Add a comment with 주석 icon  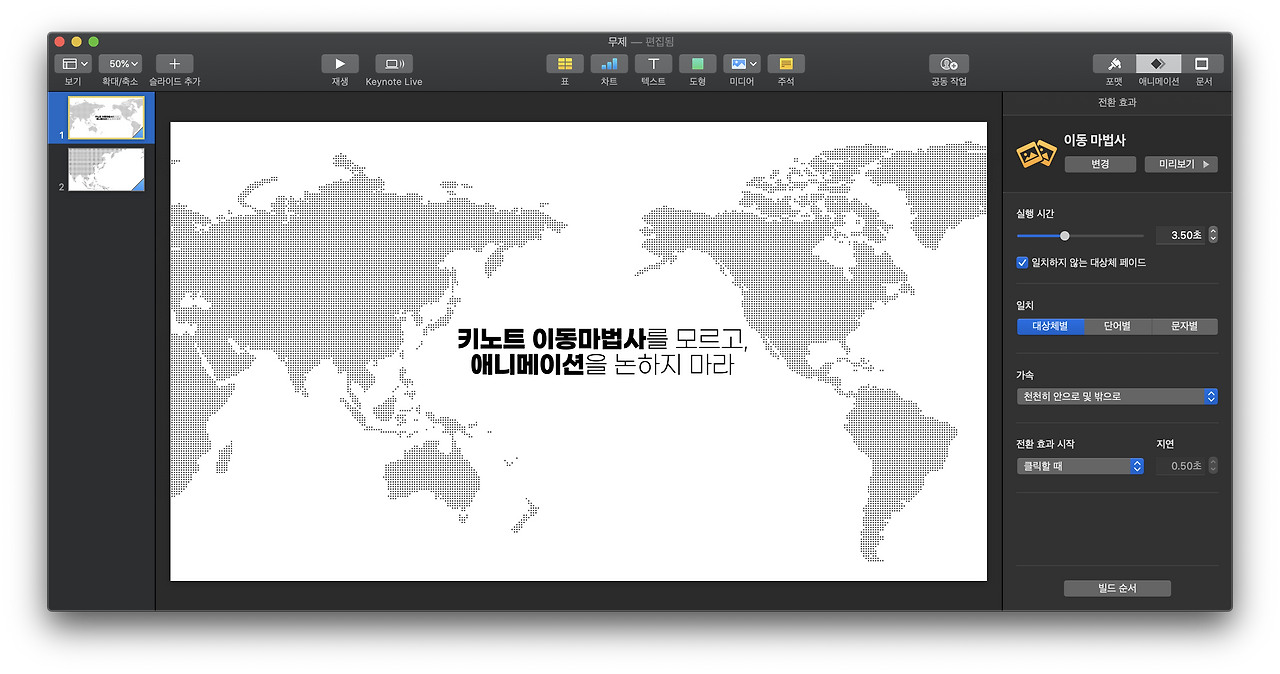coord(786,64)
